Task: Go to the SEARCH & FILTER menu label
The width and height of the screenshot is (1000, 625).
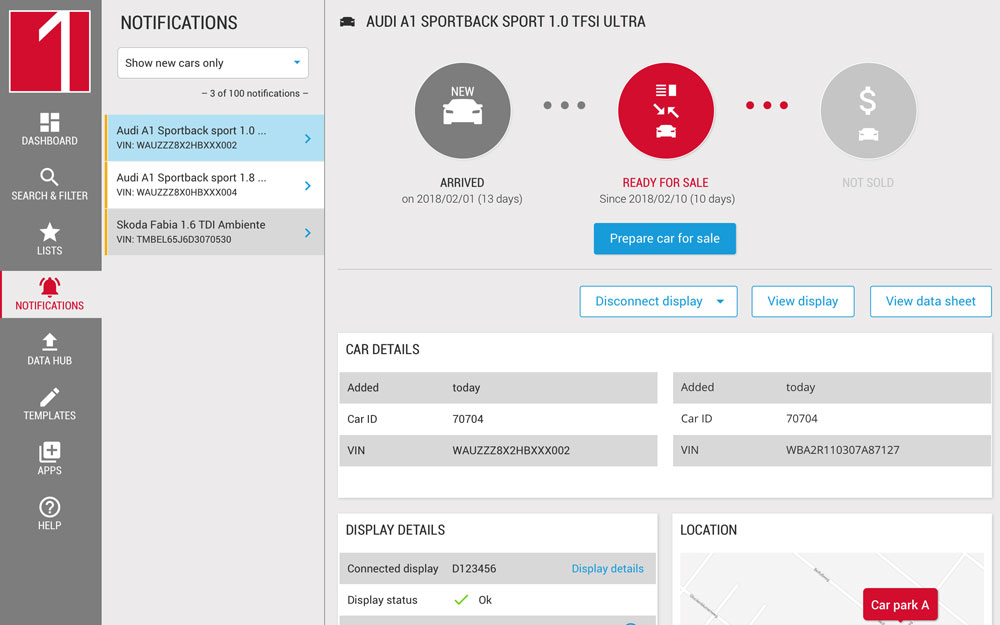Action: click(50, 196)
